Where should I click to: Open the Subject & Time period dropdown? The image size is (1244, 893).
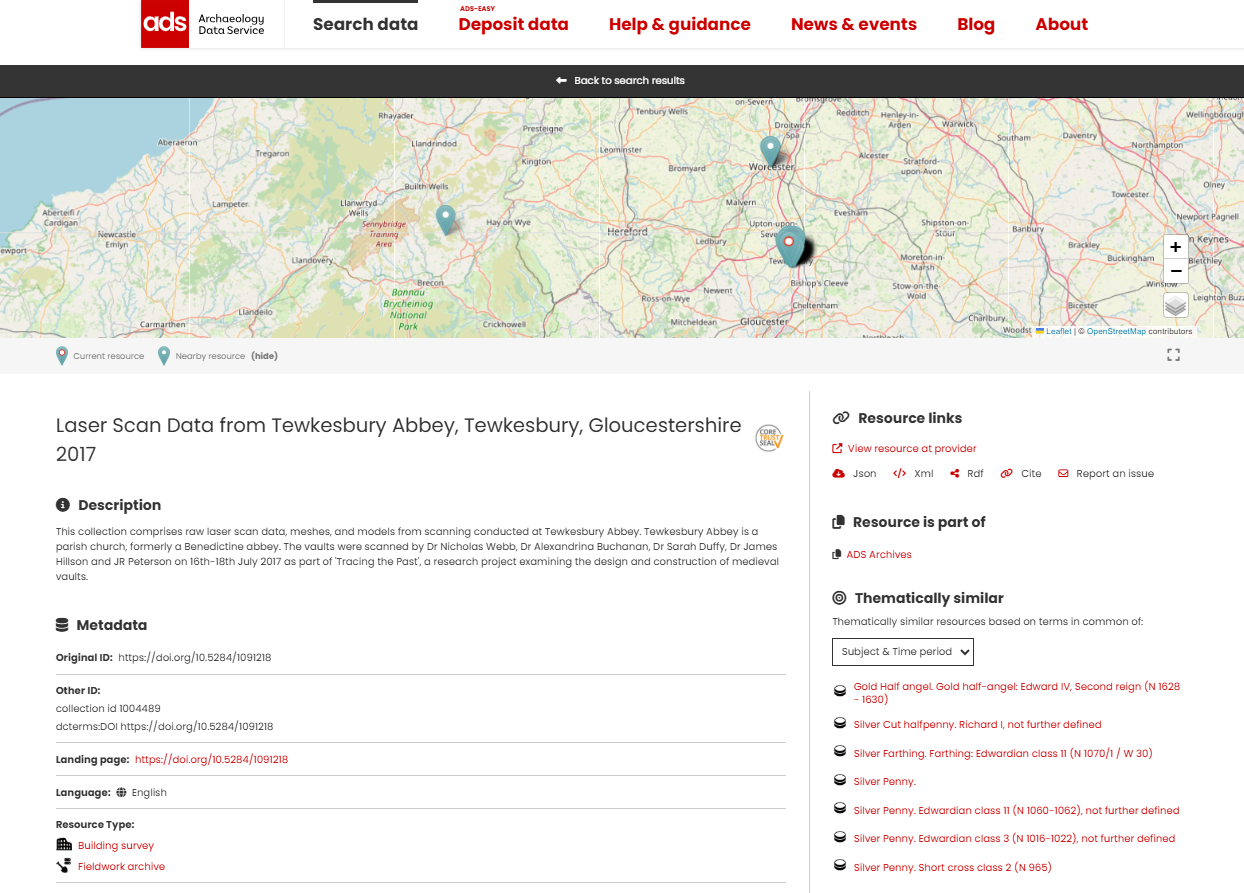[x=902, y=652]
